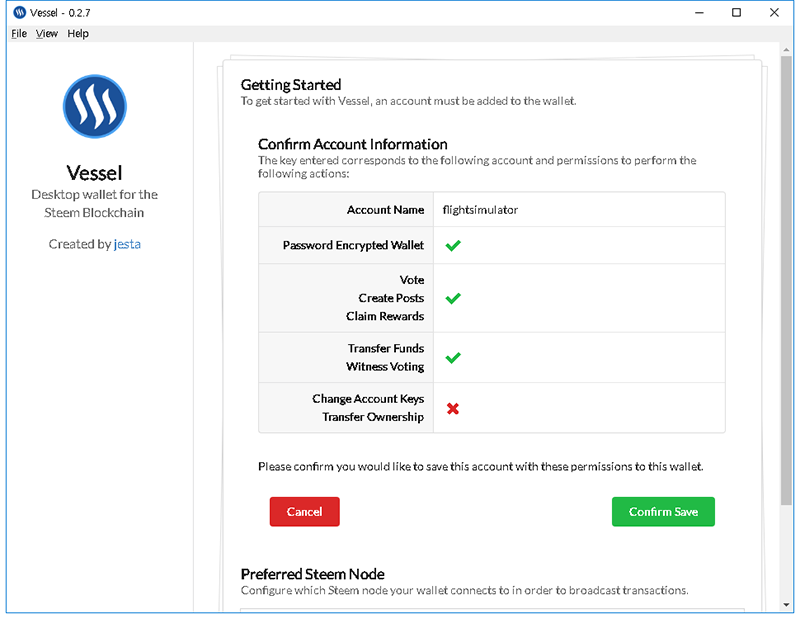This screenshot has width=800, height=619.
Task: Click the red X beside Change Account Keys
Action: tap(453, 408)
